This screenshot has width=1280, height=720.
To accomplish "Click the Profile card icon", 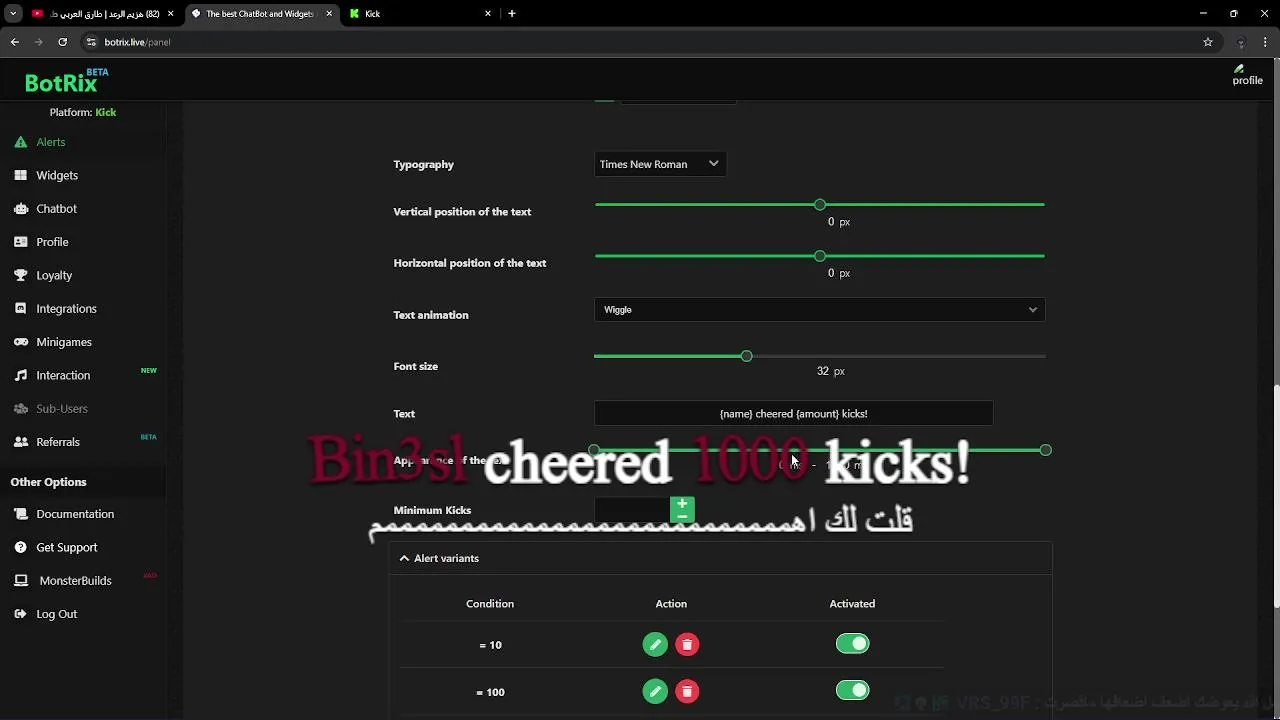I will 20,242.
